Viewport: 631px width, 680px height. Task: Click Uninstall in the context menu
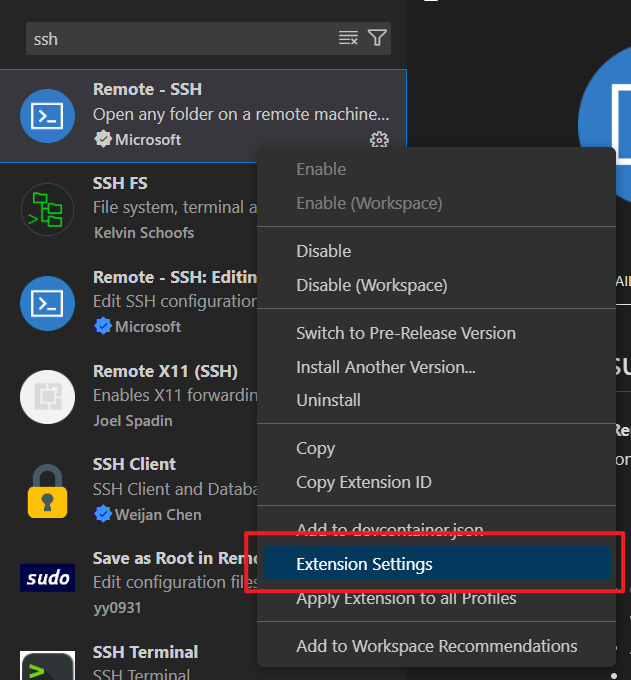(328, 400)
